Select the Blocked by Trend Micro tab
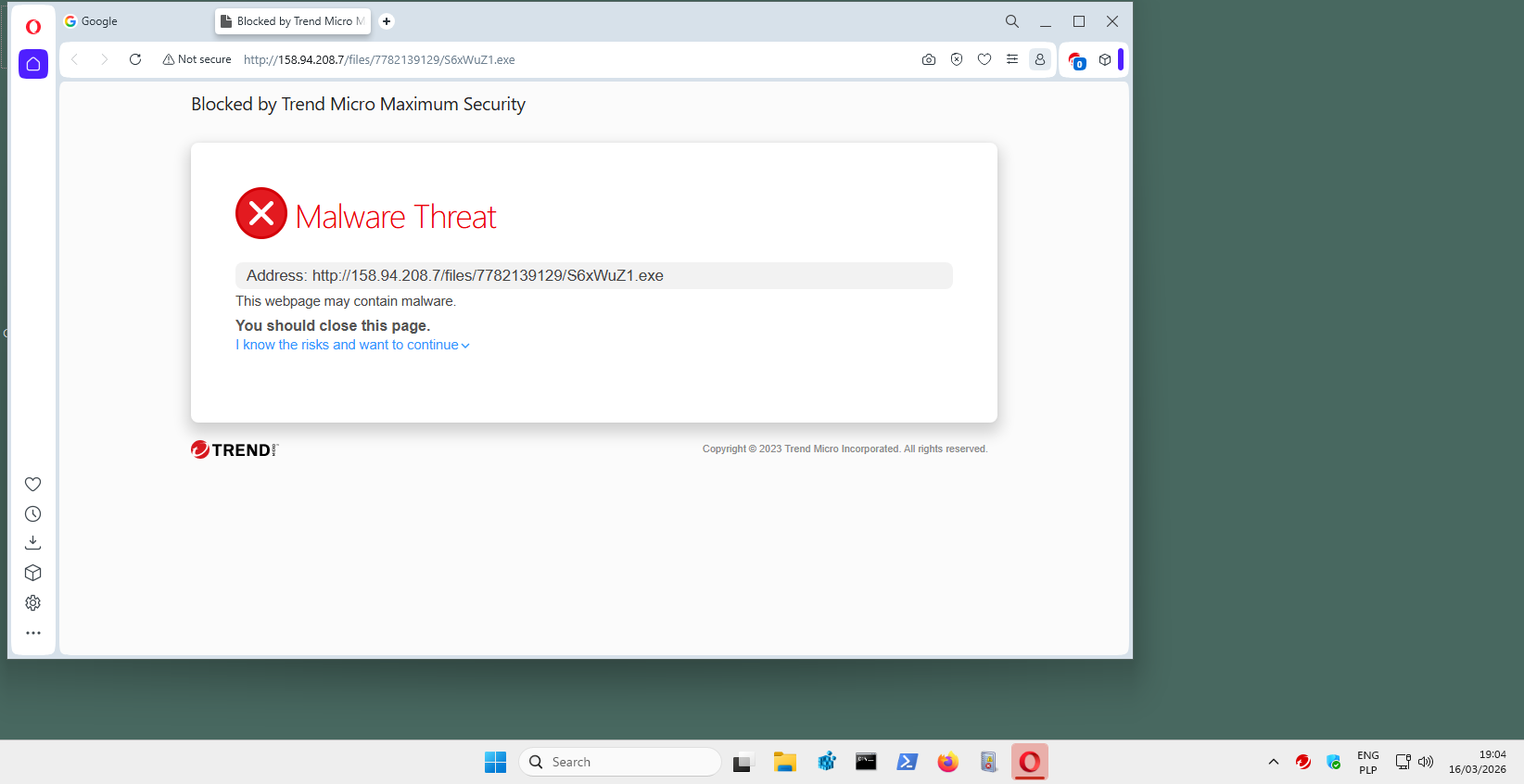1524x784 pixels. [293, 21]
